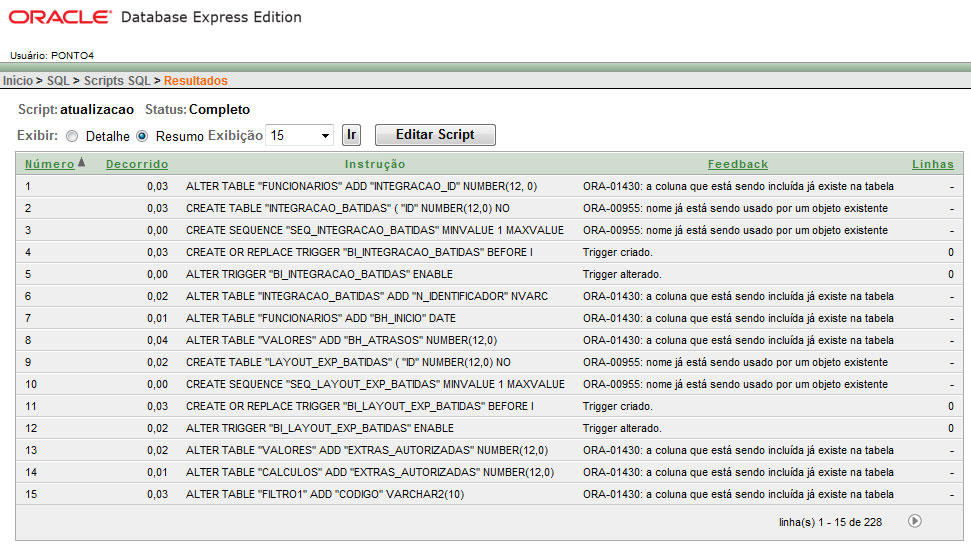
Task: Sort by Decorrido column header
Action: coord(137,164)
